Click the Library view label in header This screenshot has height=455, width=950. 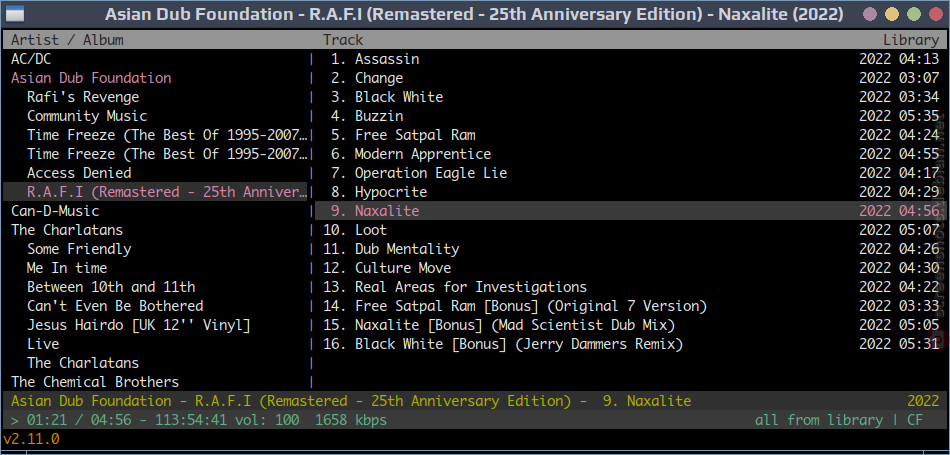pos(911,40)
